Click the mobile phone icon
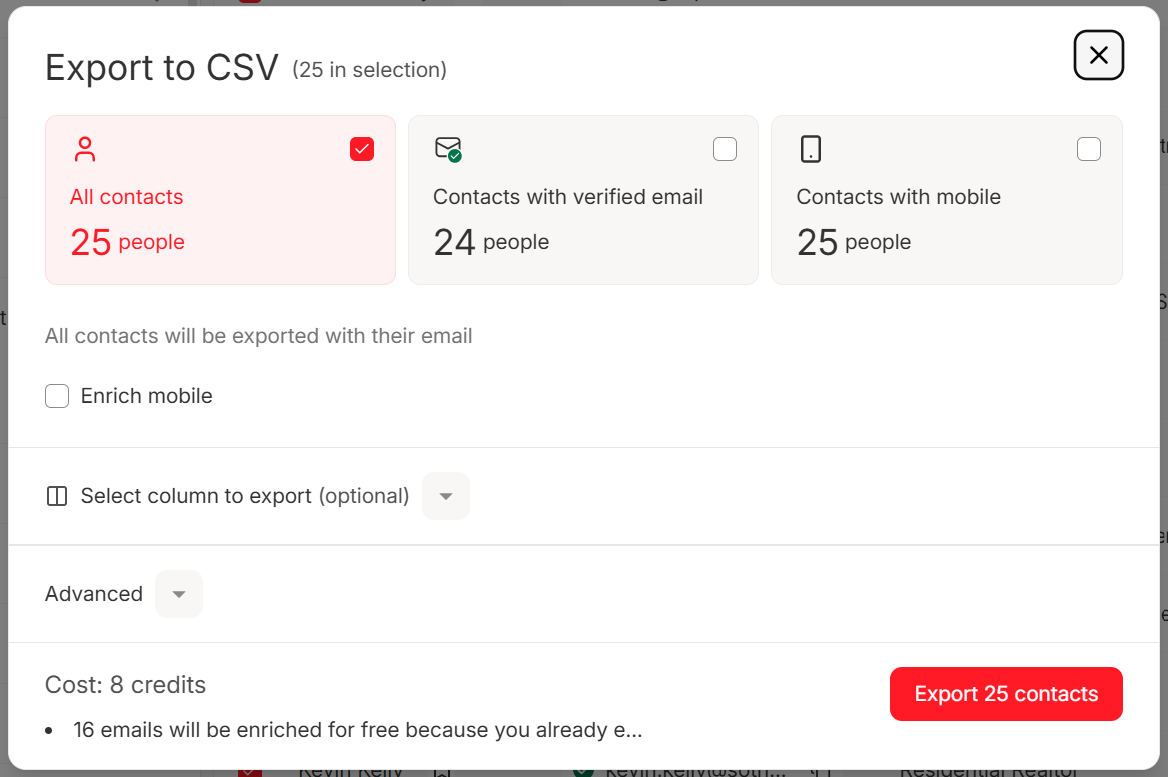Screen dimensions: 1168x777 click(811, 150)
